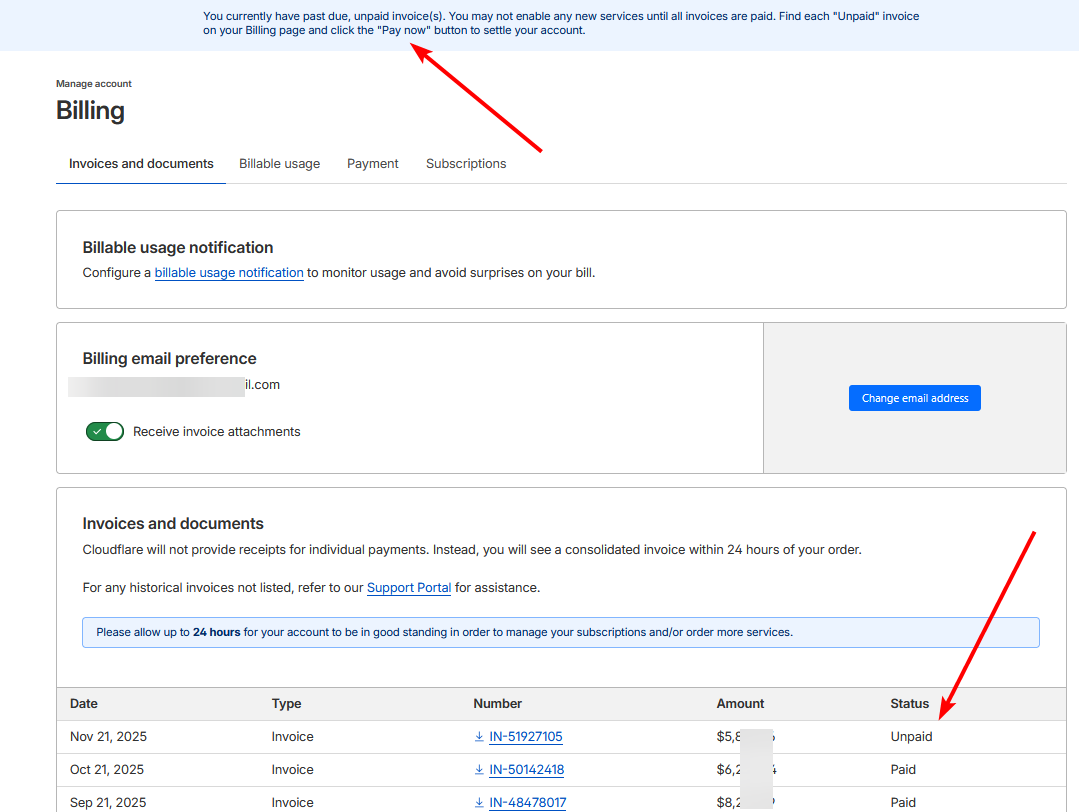The height and width of the screenshot is (812, 1079).
Task: Click the Type column header
Action: tap(286, 703)
